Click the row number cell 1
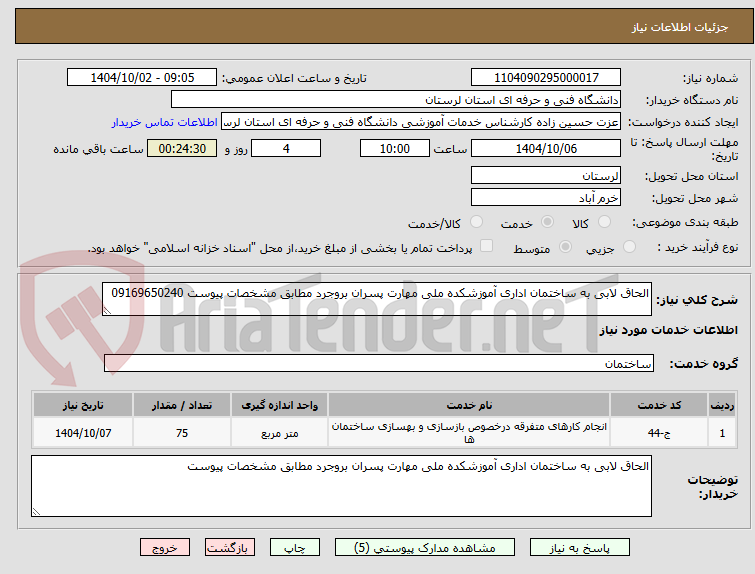755x574 pixels. [x=722, y=432]
